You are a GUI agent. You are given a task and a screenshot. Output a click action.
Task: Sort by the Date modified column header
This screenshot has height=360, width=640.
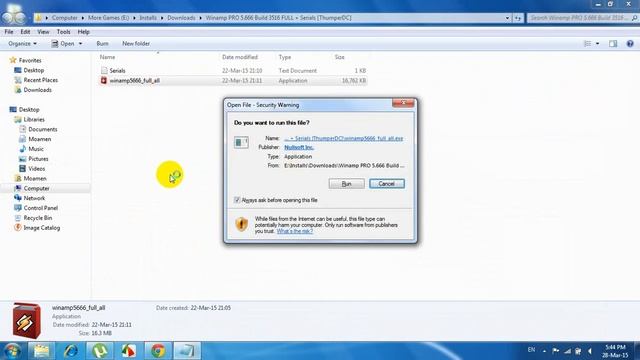[240, 57]
